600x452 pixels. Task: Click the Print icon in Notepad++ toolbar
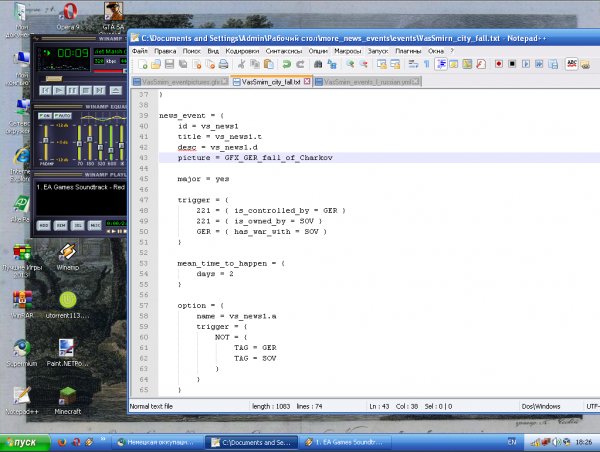click(223, 63)
